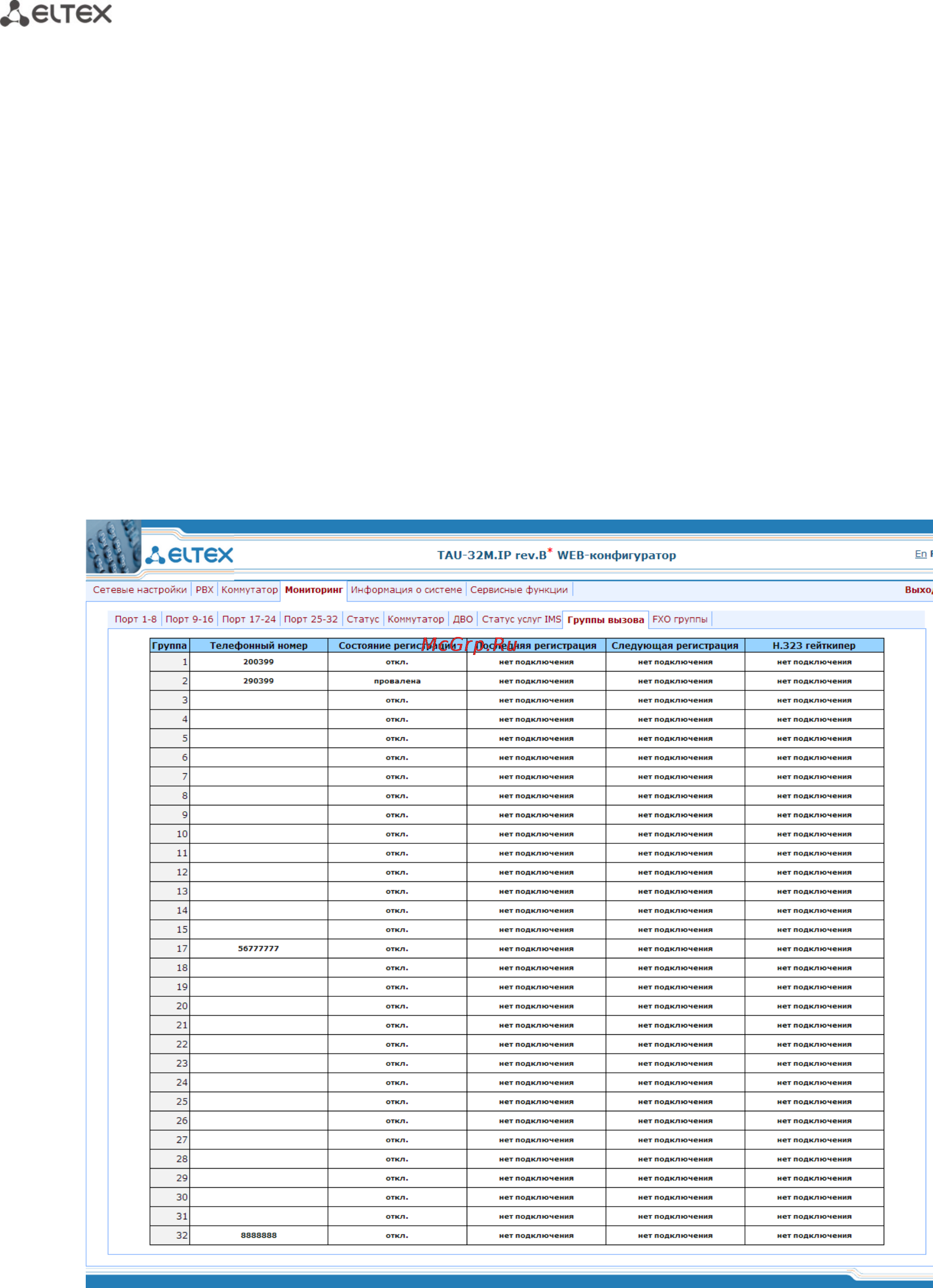Switch to the Порт 1-8 tab
Image resolution: width=933 pixels, height=1288 pixels.
tap(136, 619)
